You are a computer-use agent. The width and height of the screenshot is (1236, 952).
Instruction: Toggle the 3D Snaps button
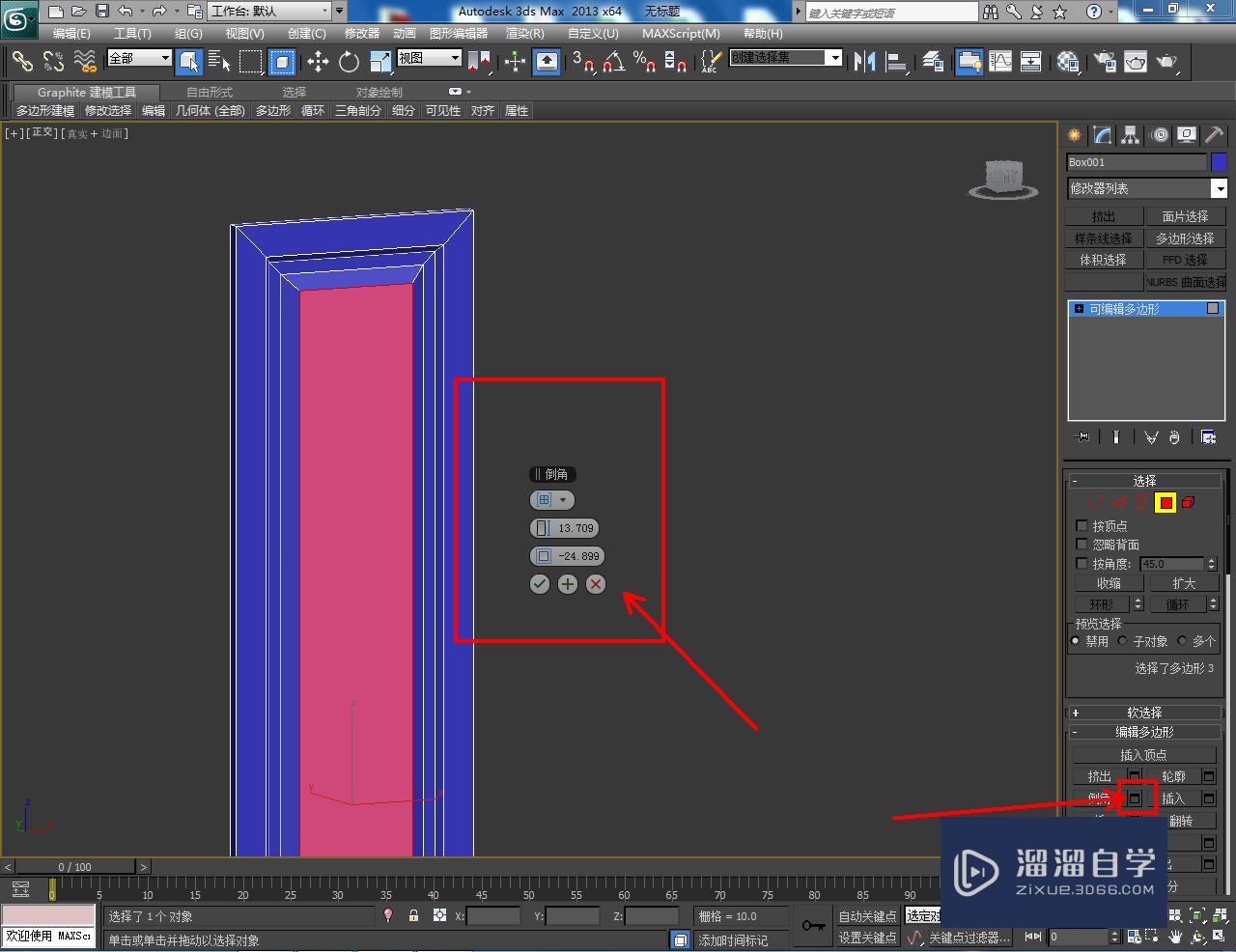(582, 62)
